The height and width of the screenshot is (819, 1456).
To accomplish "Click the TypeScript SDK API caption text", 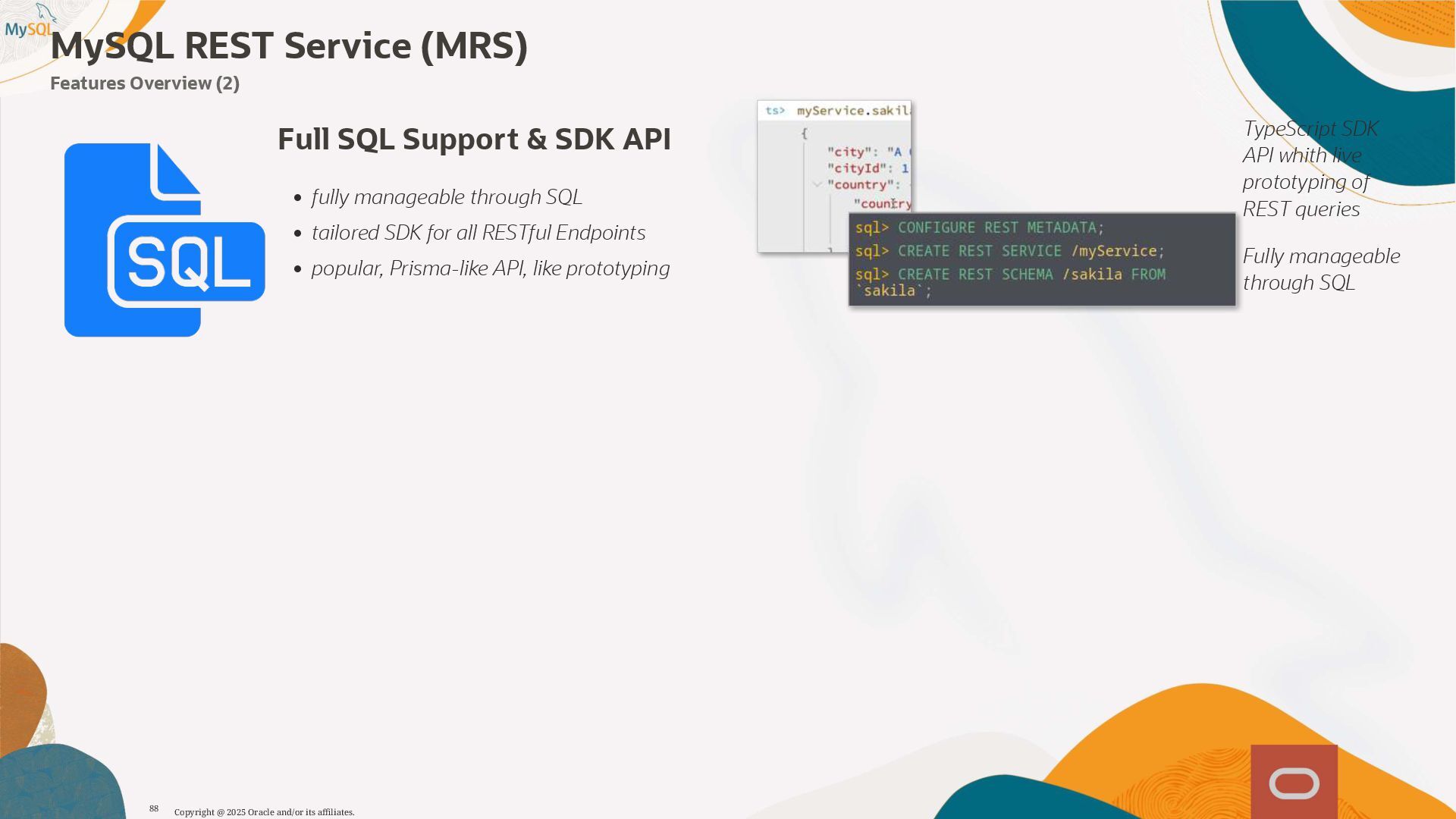I will pos(1309,168).
